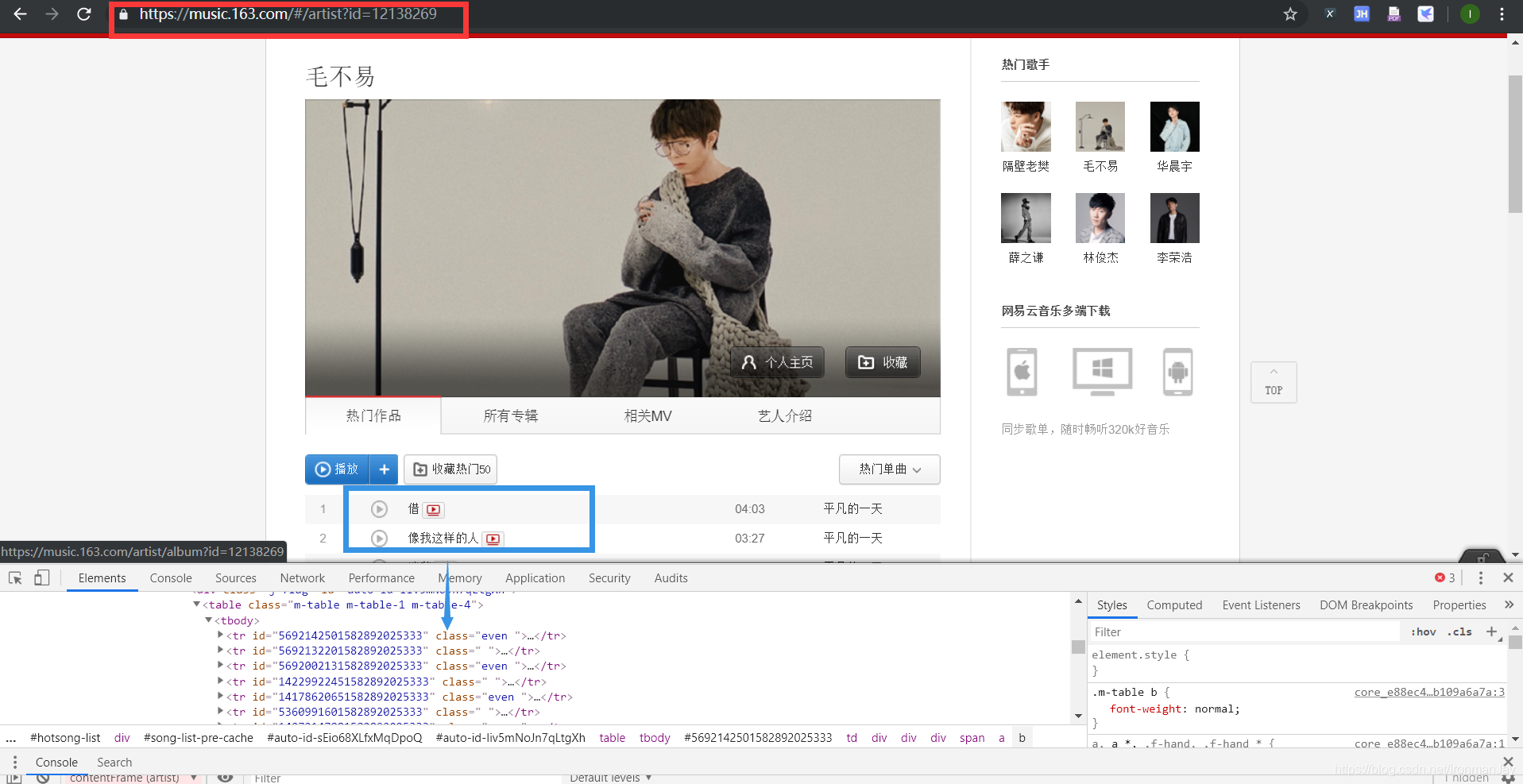Expand tr with id 14178620651582892025333
1523x784 pixels.
[221, 697]
